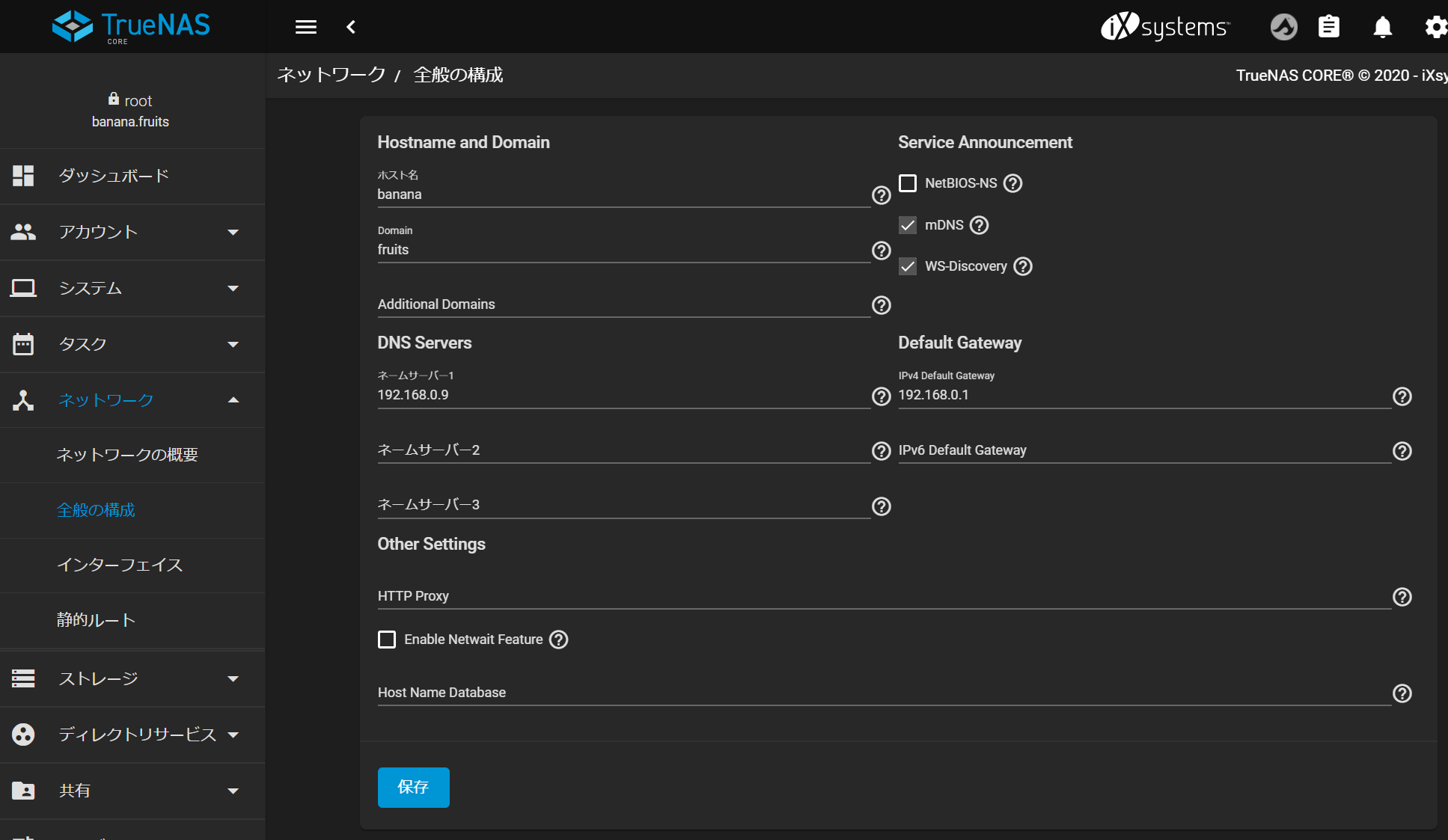Show help for WS-Discovery option

click(x=1023, y=266)
